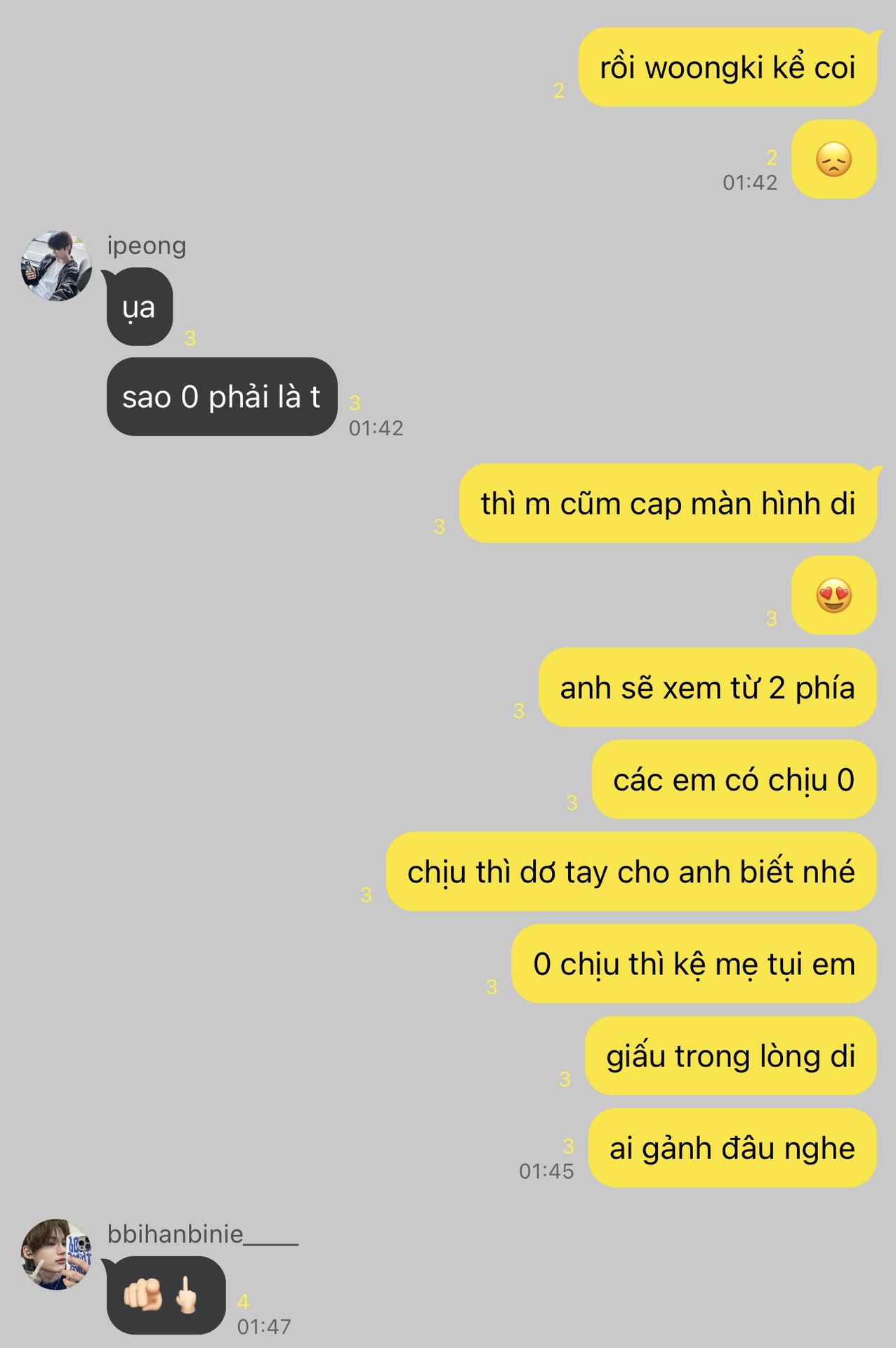Select the 'rồi woongki kể coi' message
The width and height of the screenshot is (896, 1348).
727,67
